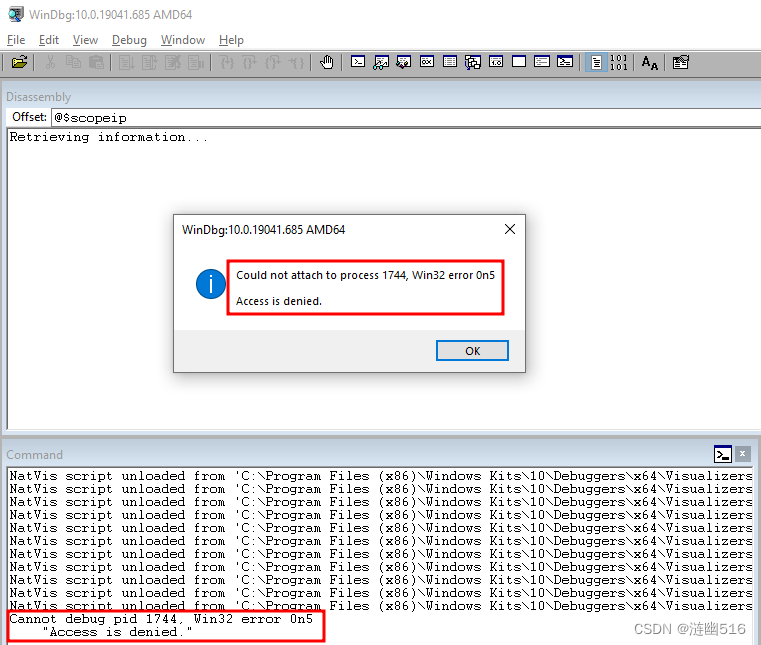761x645 pixels.
Task: Open the Window menu
Action: (x=183, y=40)
